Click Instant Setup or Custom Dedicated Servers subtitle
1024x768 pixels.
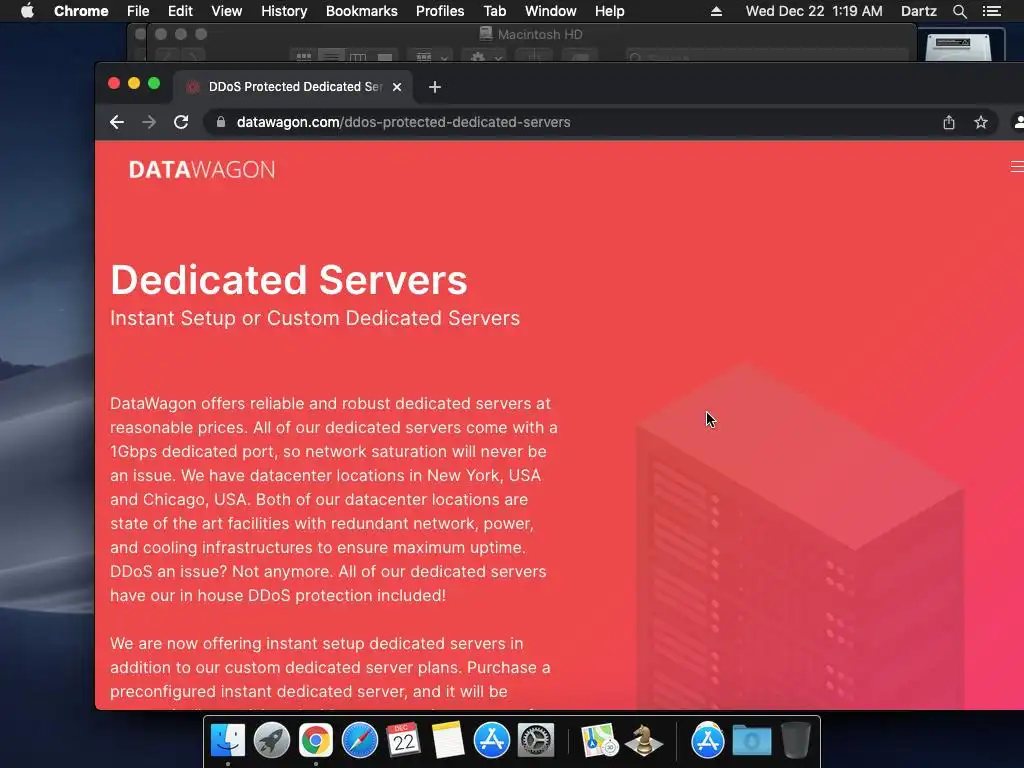315,318
